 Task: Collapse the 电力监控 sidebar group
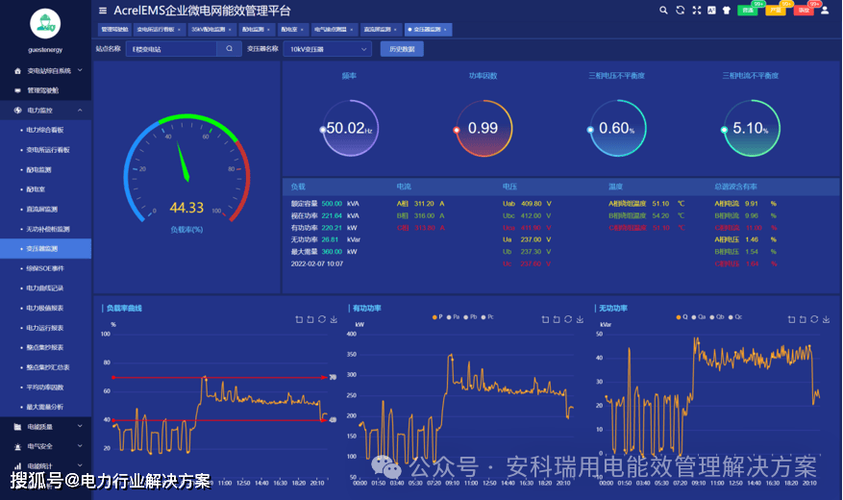46,110
